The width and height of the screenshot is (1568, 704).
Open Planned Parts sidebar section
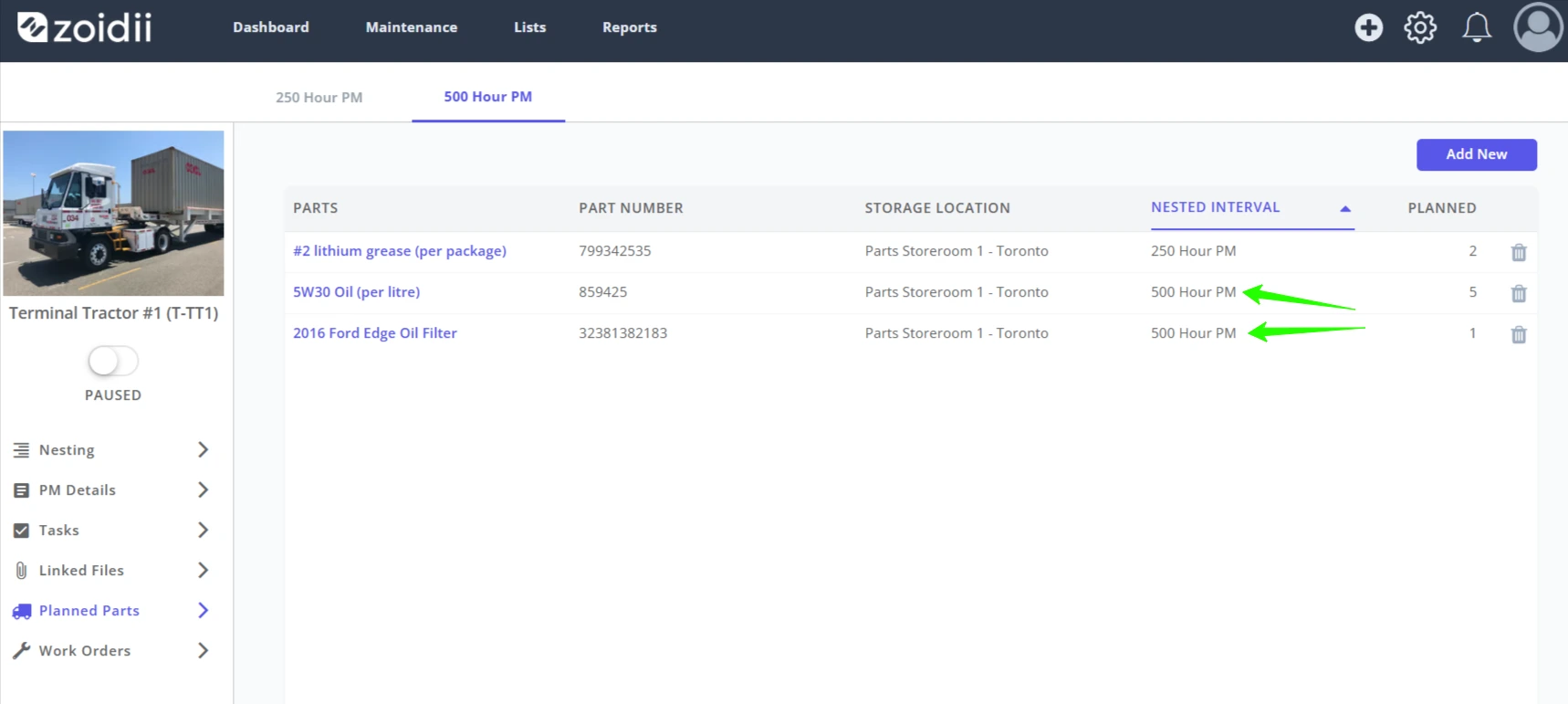tap(89, 610)
